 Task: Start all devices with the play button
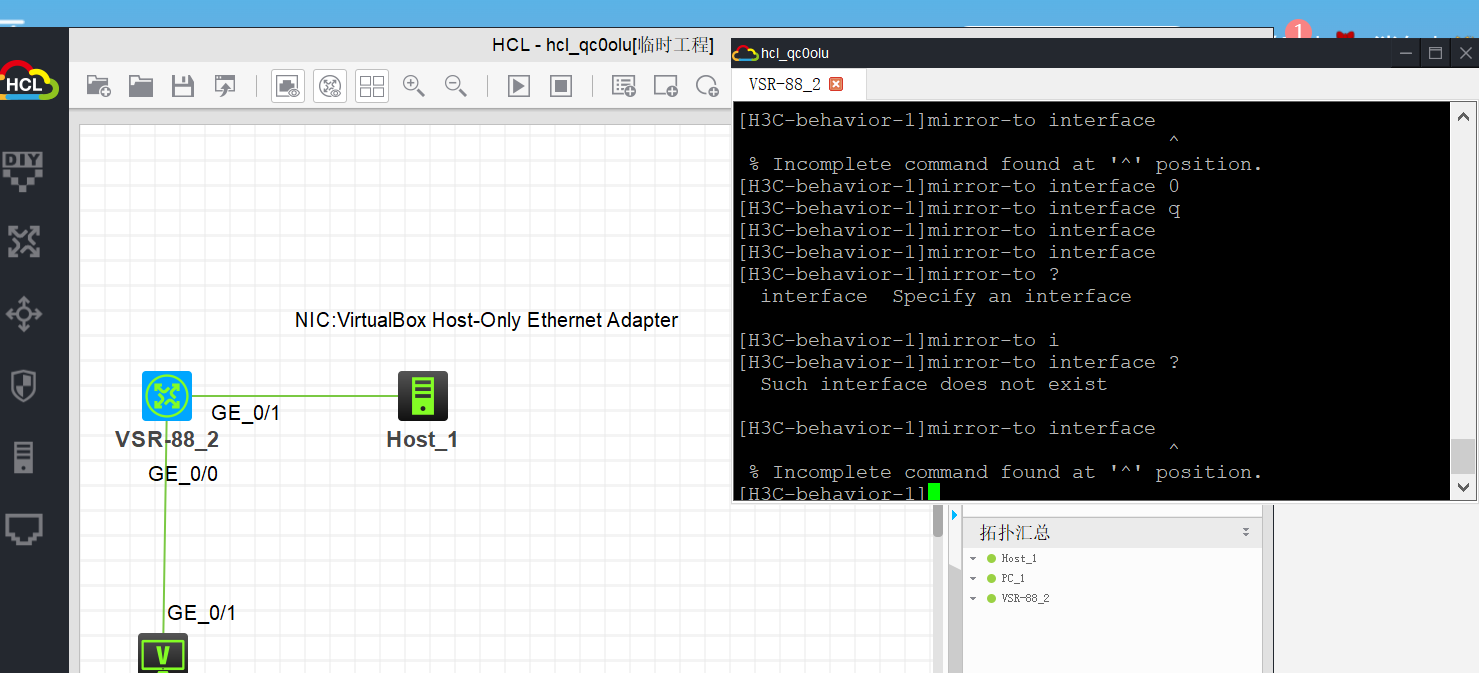519,86
